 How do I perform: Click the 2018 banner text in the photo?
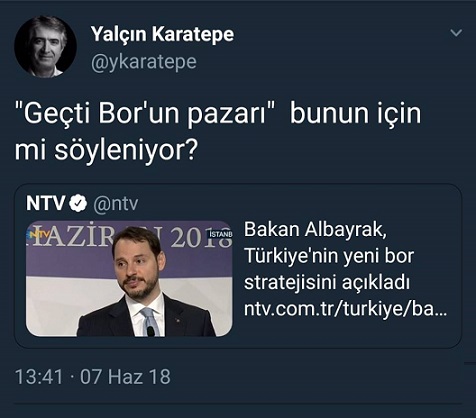(x=201, y=238)
